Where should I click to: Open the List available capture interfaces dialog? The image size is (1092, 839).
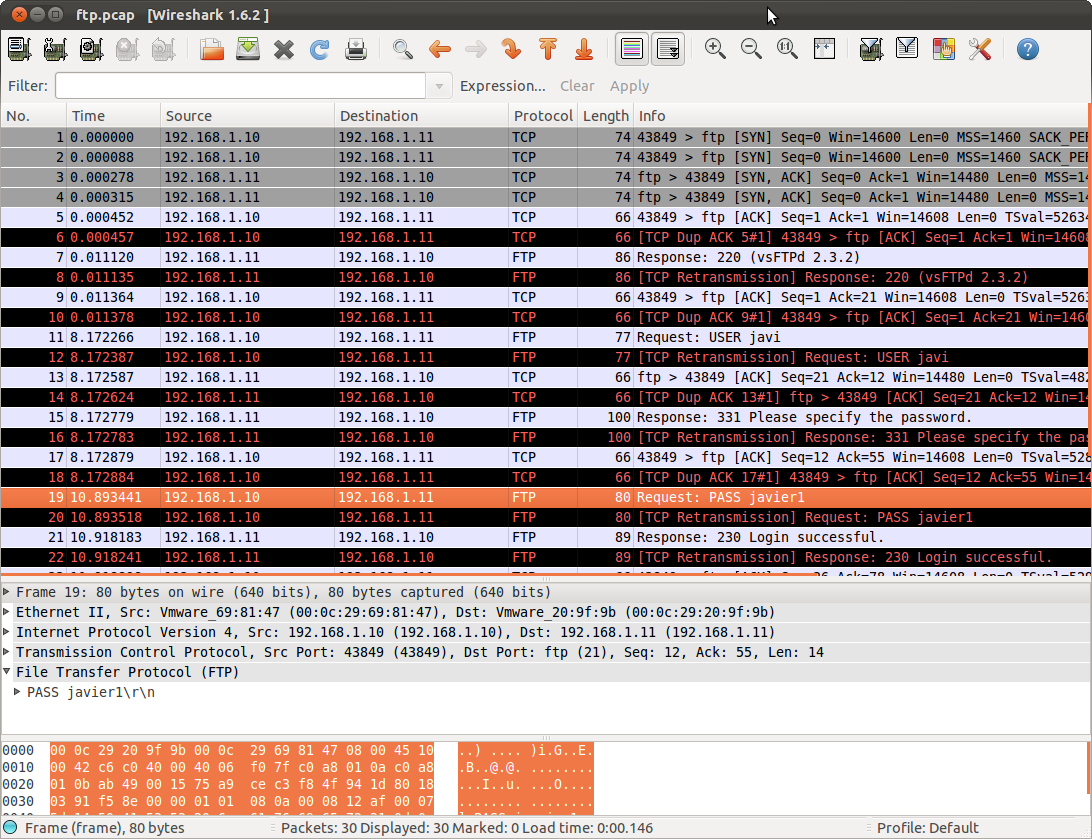(18, 48)
